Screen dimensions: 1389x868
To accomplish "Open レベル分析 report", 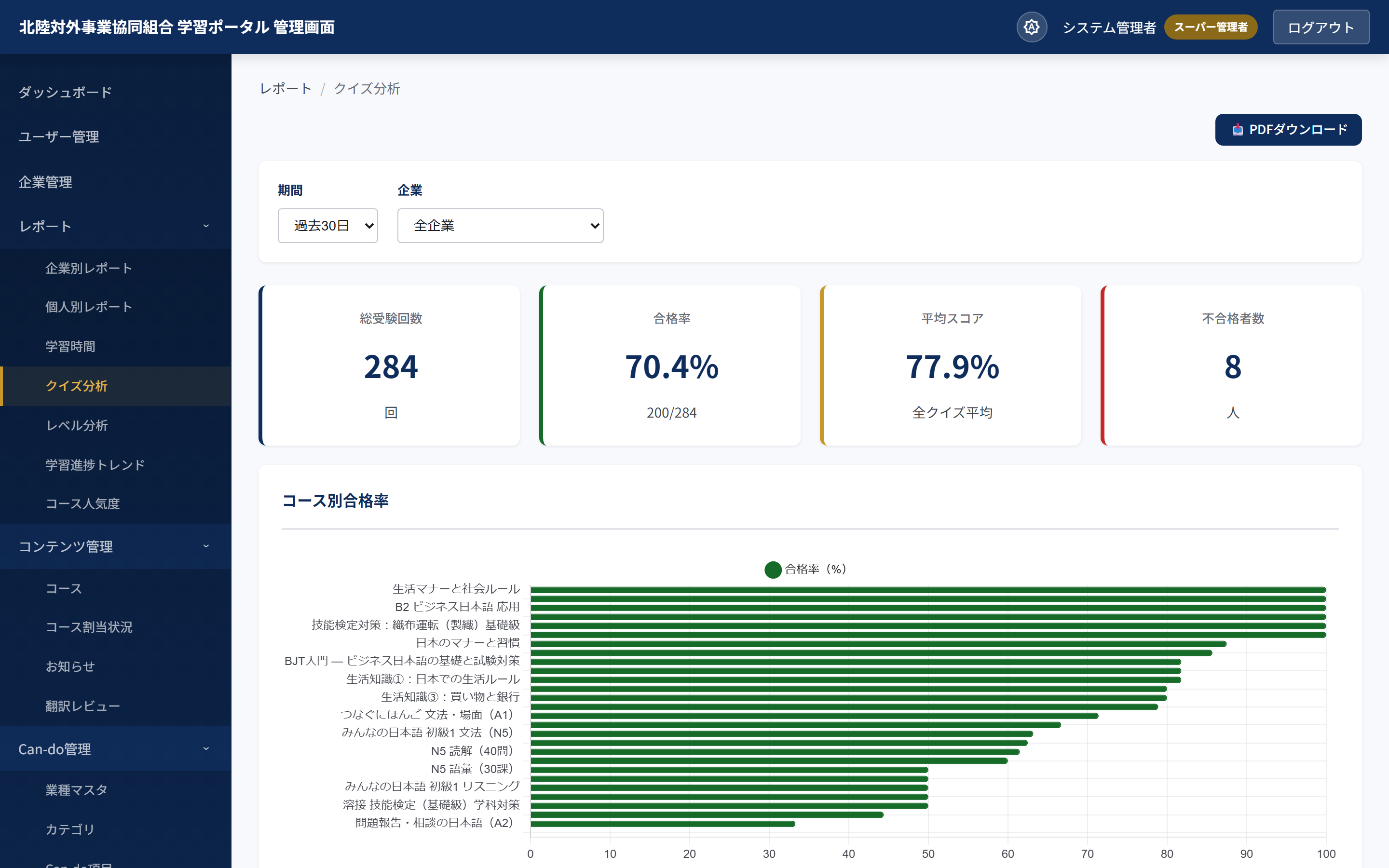I will point(115,425).
